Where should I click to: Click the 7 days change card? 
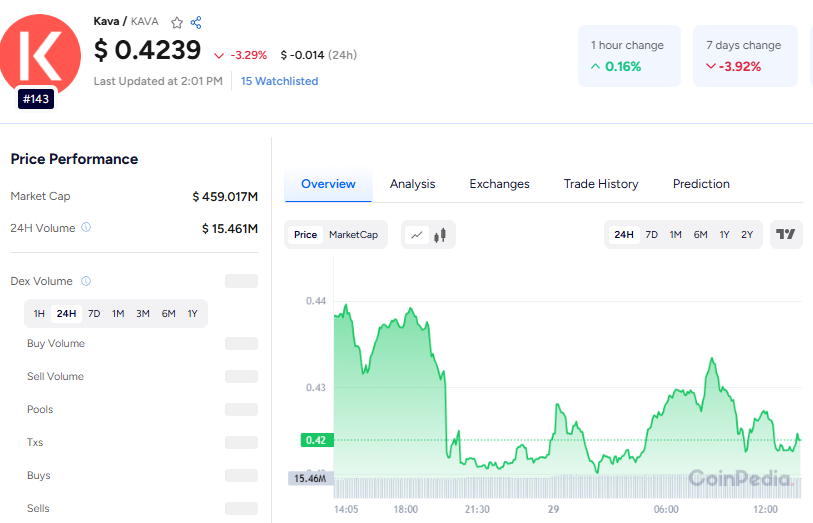745,56
